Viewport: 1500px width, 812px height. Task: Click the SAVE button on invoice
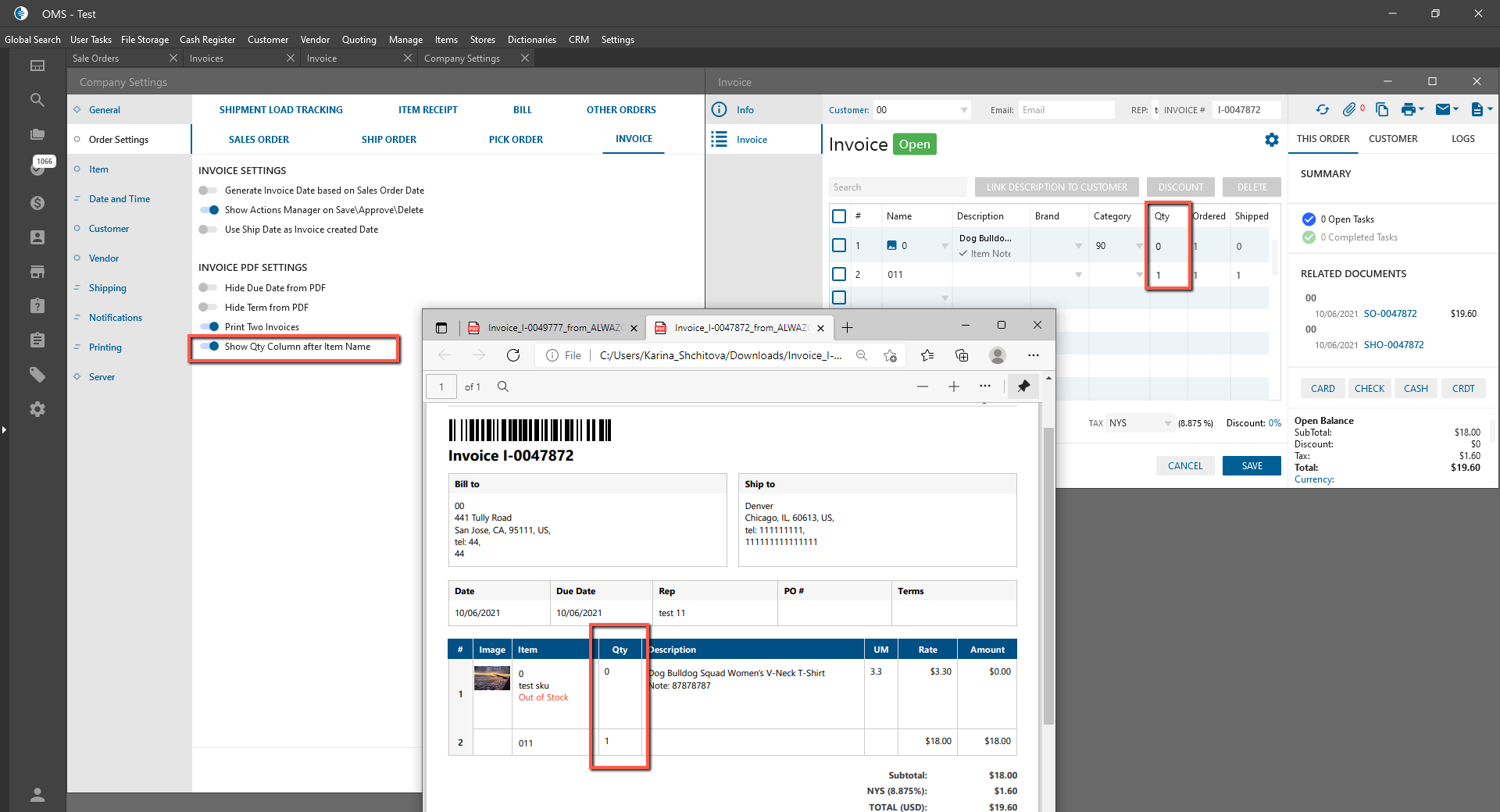coord(1252,466)
